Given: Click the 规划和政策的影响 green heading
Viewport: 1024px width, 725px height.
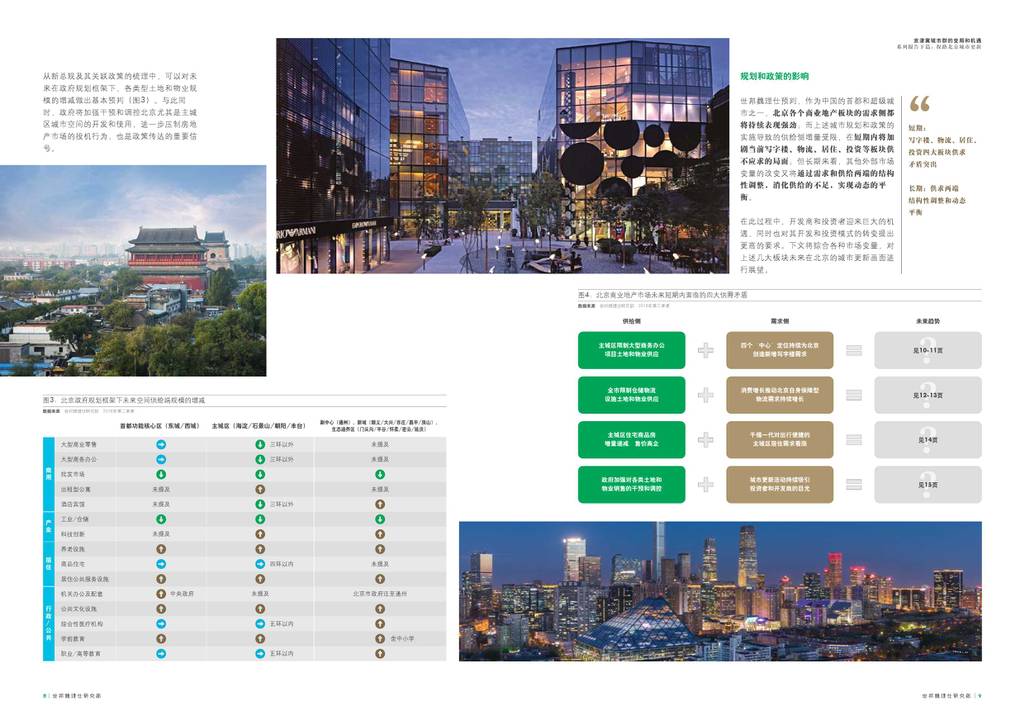Looking at the screenshot, I should point(774,76).
